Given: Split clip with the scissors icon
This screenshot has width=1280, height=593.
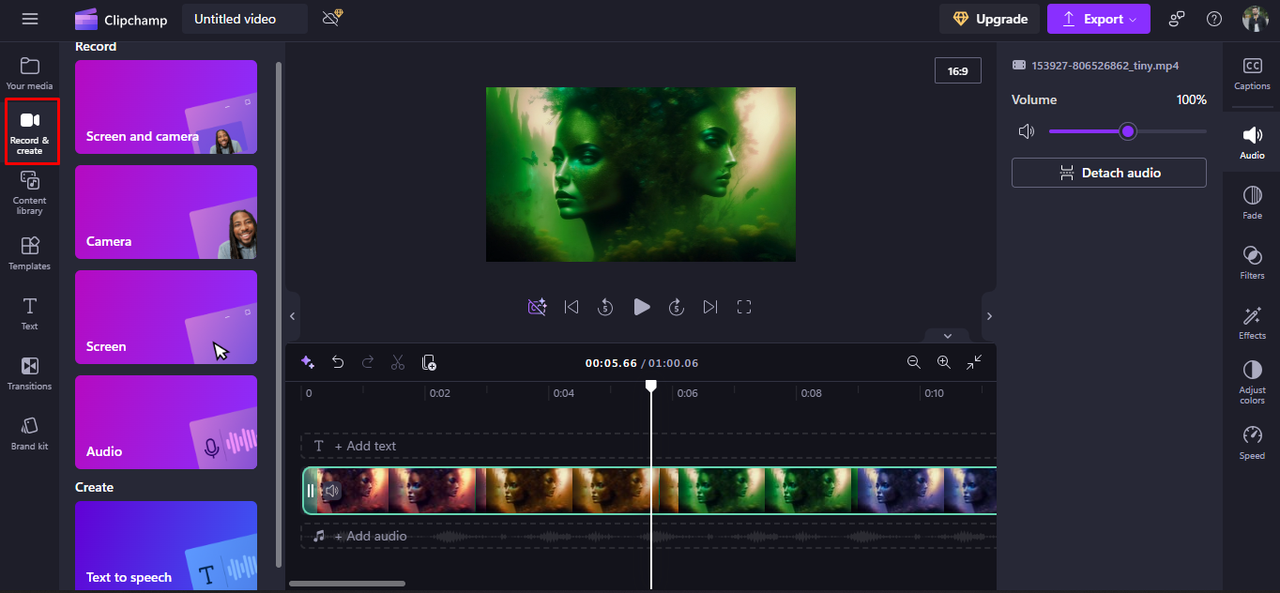Looking at the screenshot, I should pyautogui.click(x=398, y=362).
